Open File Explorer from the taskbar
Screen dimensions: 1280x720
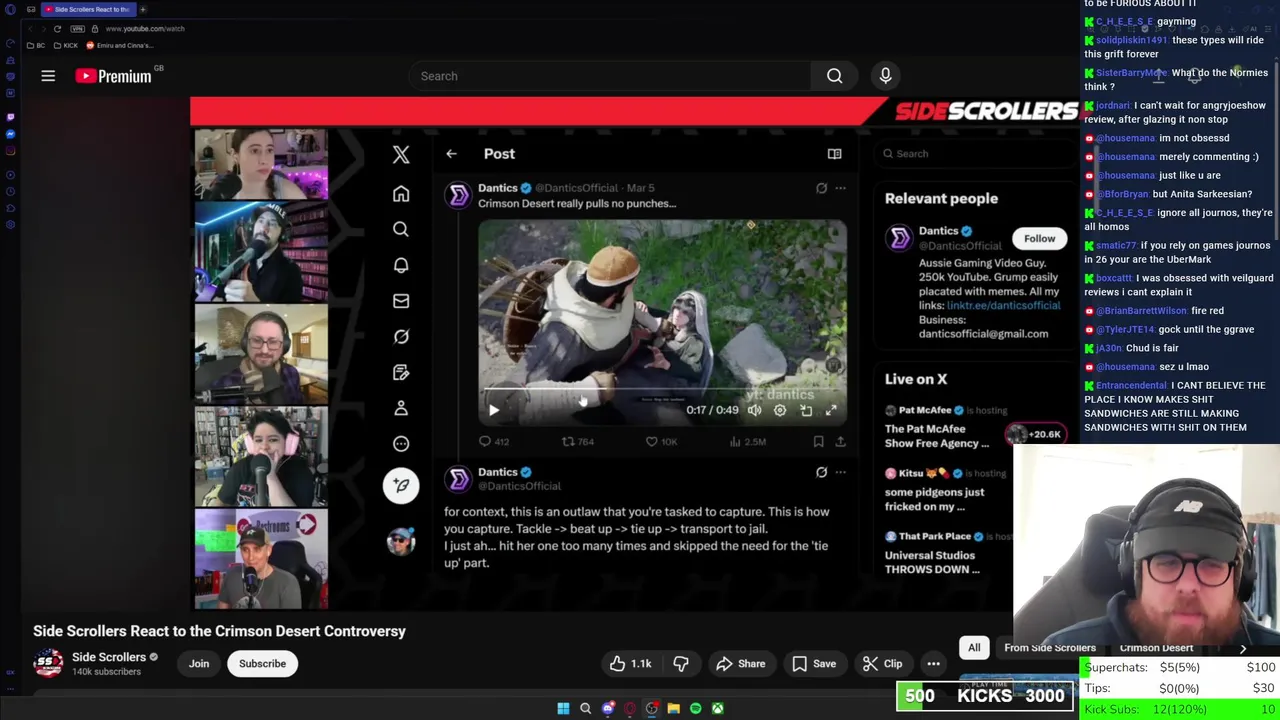674,709
